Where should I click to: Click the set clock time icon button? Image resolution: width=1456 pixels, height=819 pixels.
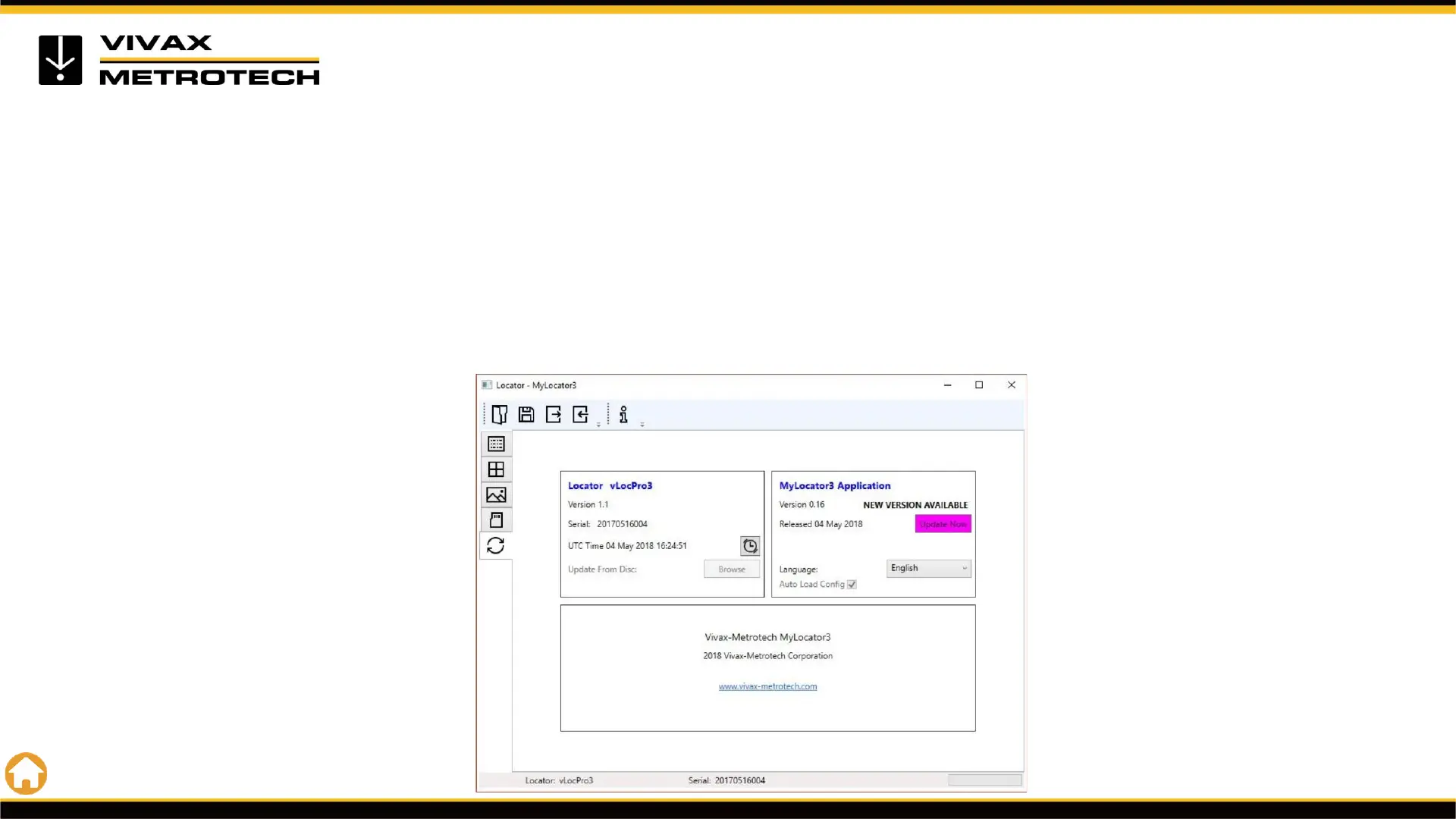[x=750, y=546]
